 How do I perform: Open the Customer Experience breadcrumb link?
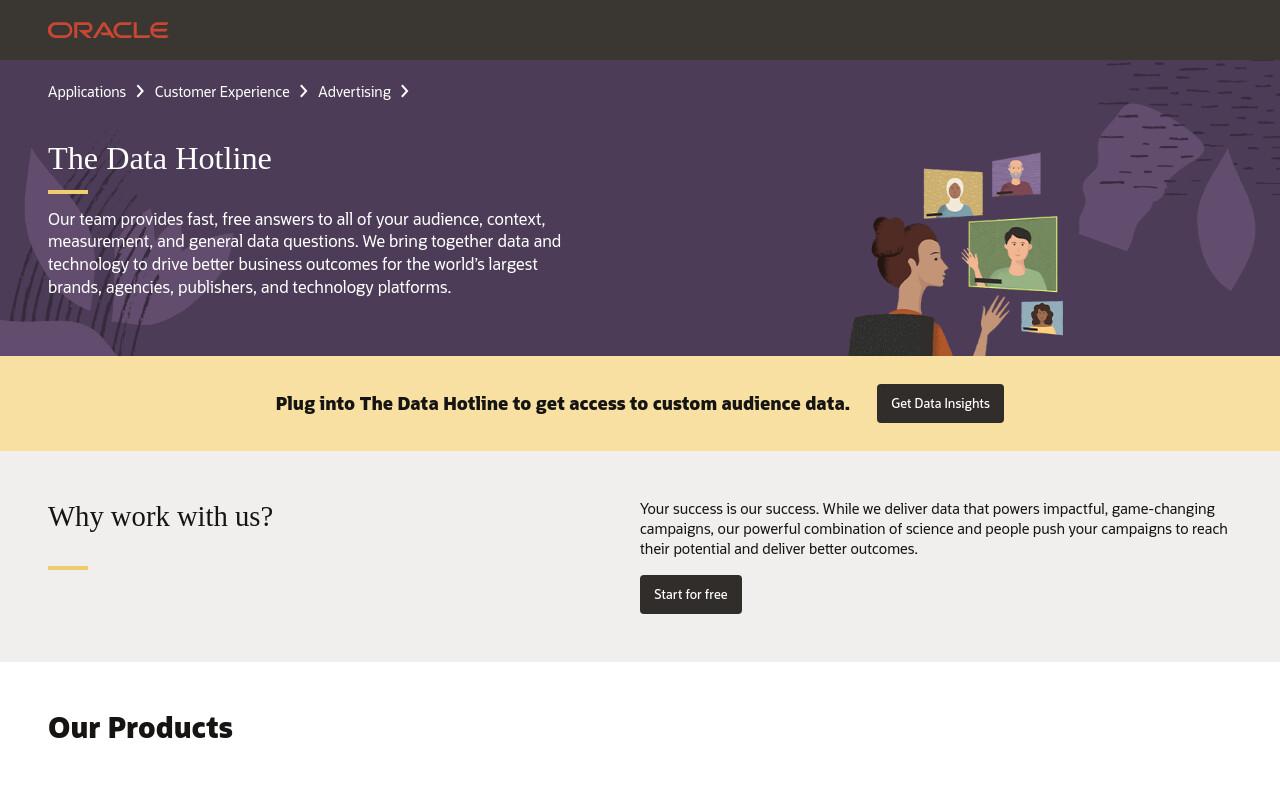222,92
